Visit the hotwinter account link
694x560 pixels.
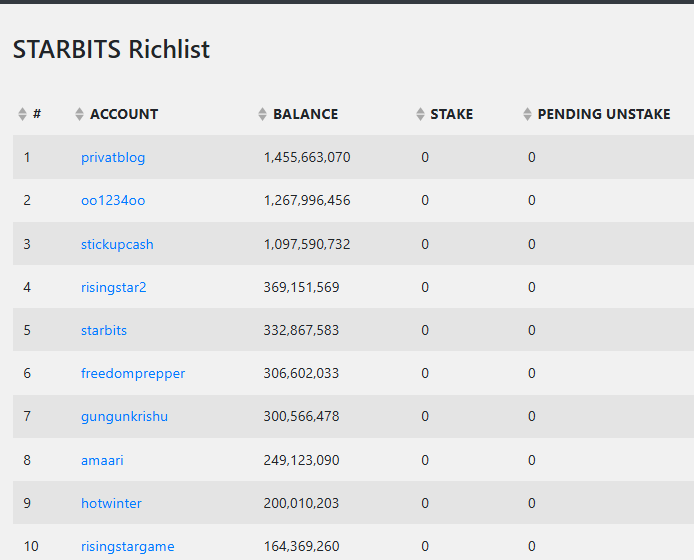pyautogui.click(x=111, y=503)
